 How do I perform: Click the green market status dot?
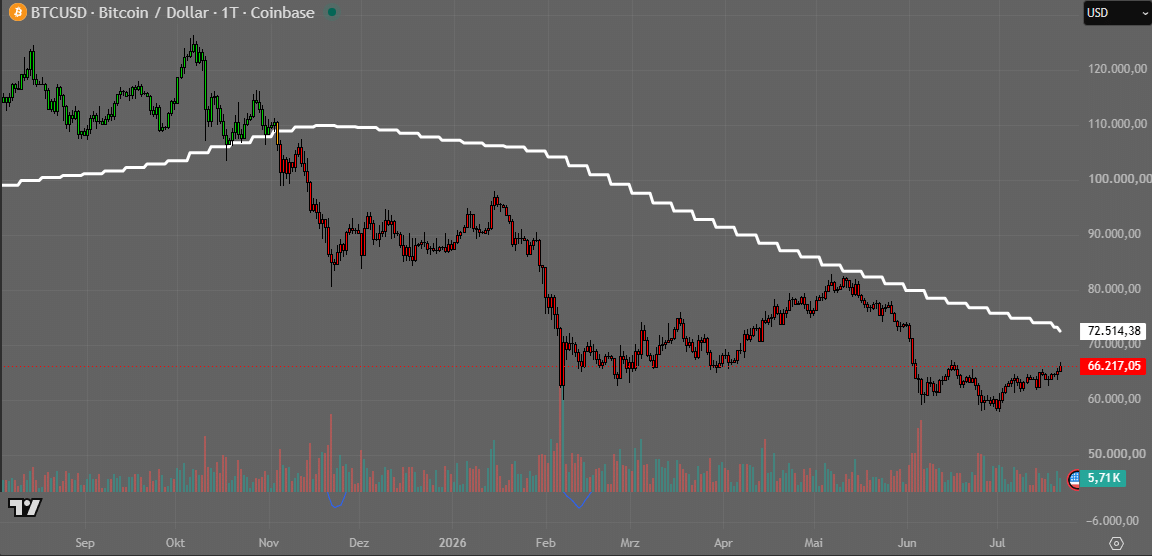click(x=332, y=13)
